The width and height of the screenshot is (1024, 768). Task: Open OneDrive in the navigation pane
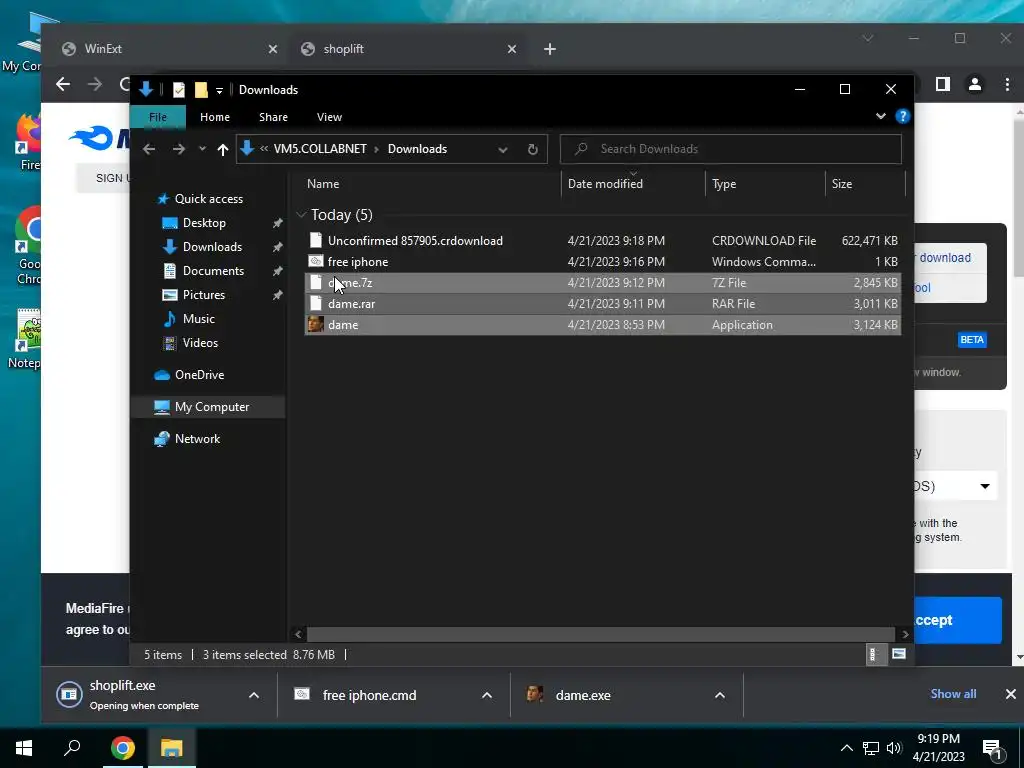[199, 374]
